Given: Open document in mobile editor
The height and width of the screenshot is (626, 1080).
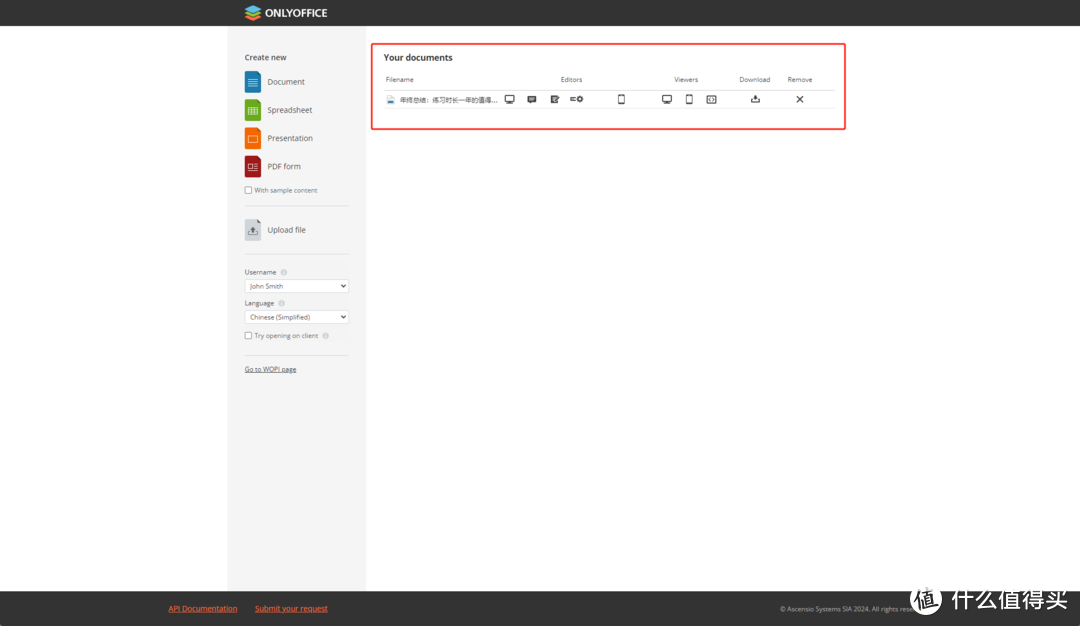Looking at the screenshot, I should coord(621,99).
